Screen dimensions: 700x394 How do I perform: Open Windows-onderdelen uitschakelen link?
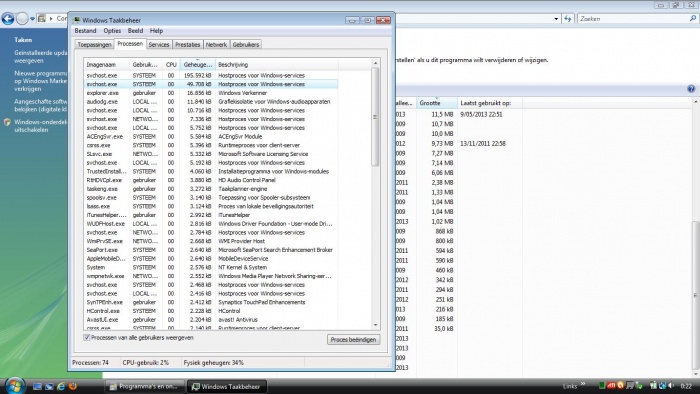(x=41, y=126)
